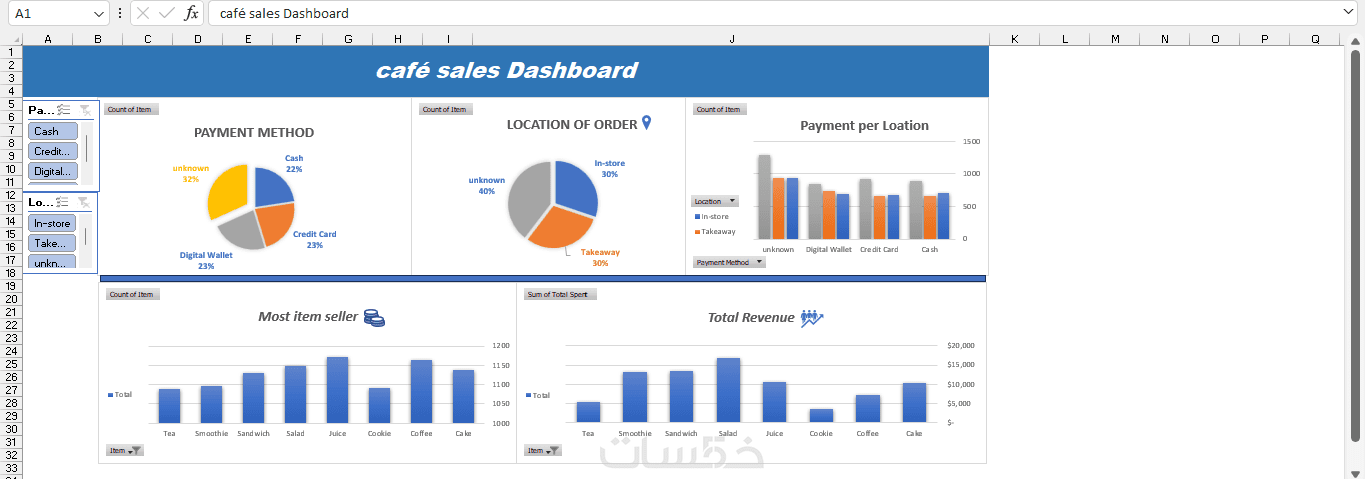
Task: Click Total legend in Most item seller chart
Action: tap(120, 395)
